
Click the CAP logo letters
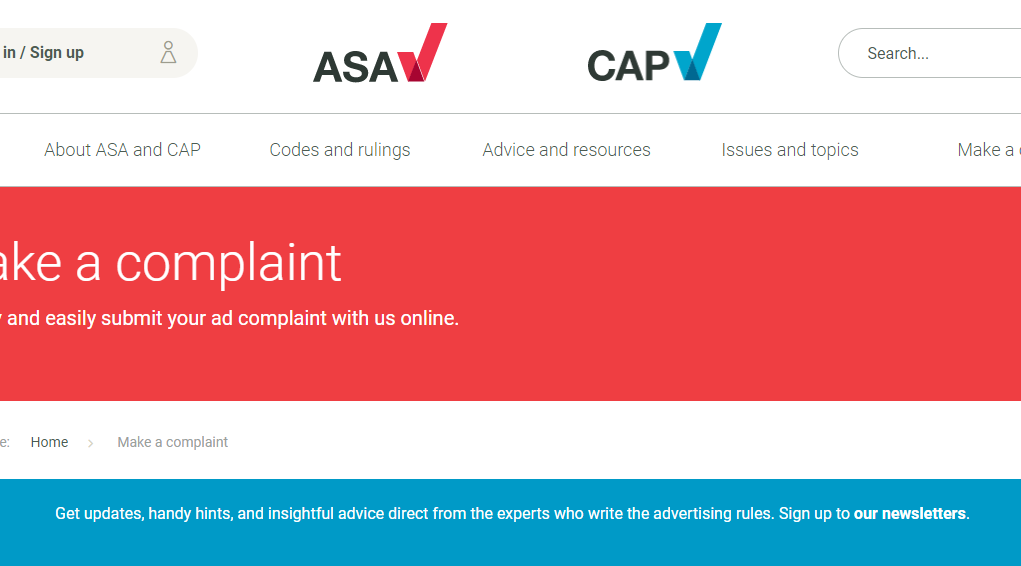pyautogui.click(x=628, y=67)
